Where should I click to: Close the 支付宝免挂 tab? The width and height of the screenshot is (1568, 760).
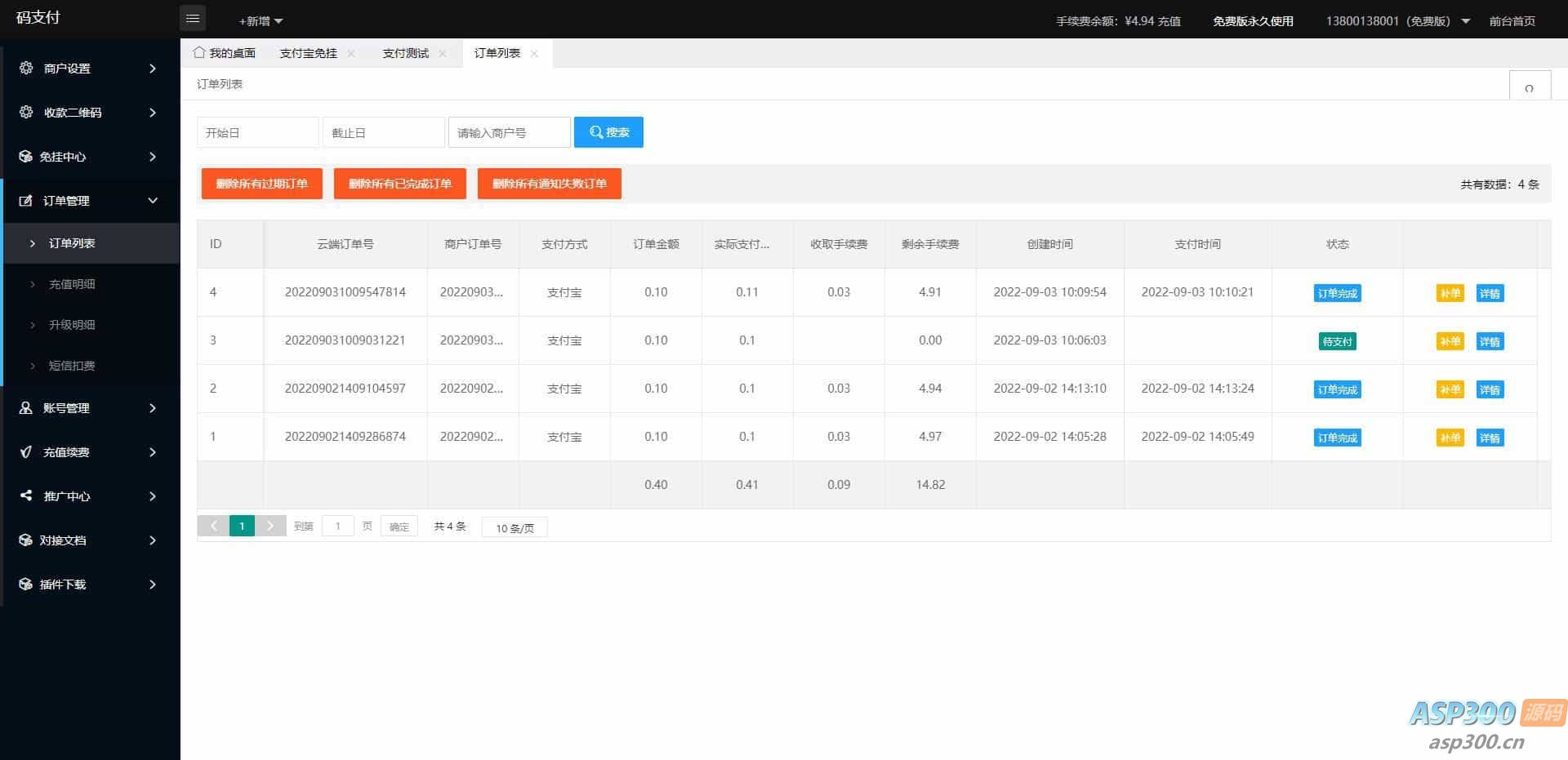[351, 54]
